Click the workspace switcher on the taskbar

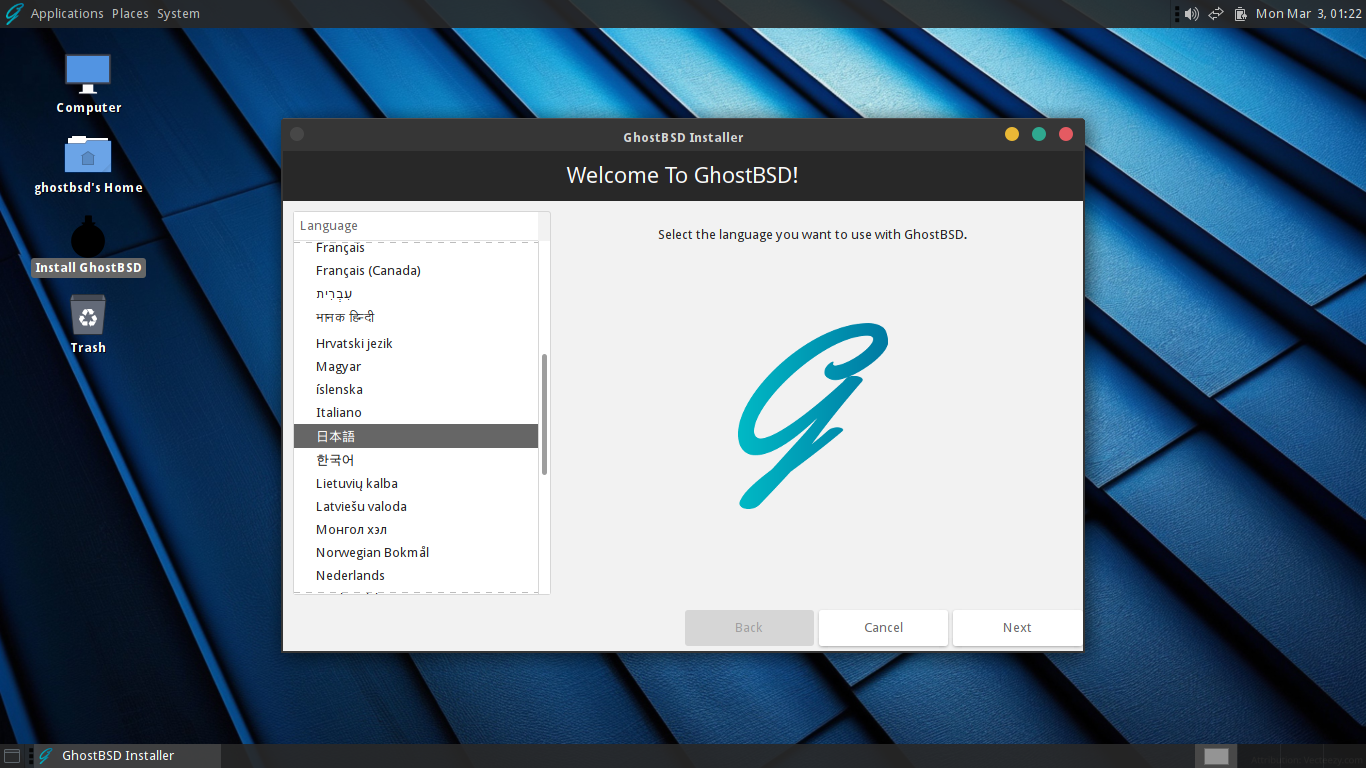[1215, 756]
